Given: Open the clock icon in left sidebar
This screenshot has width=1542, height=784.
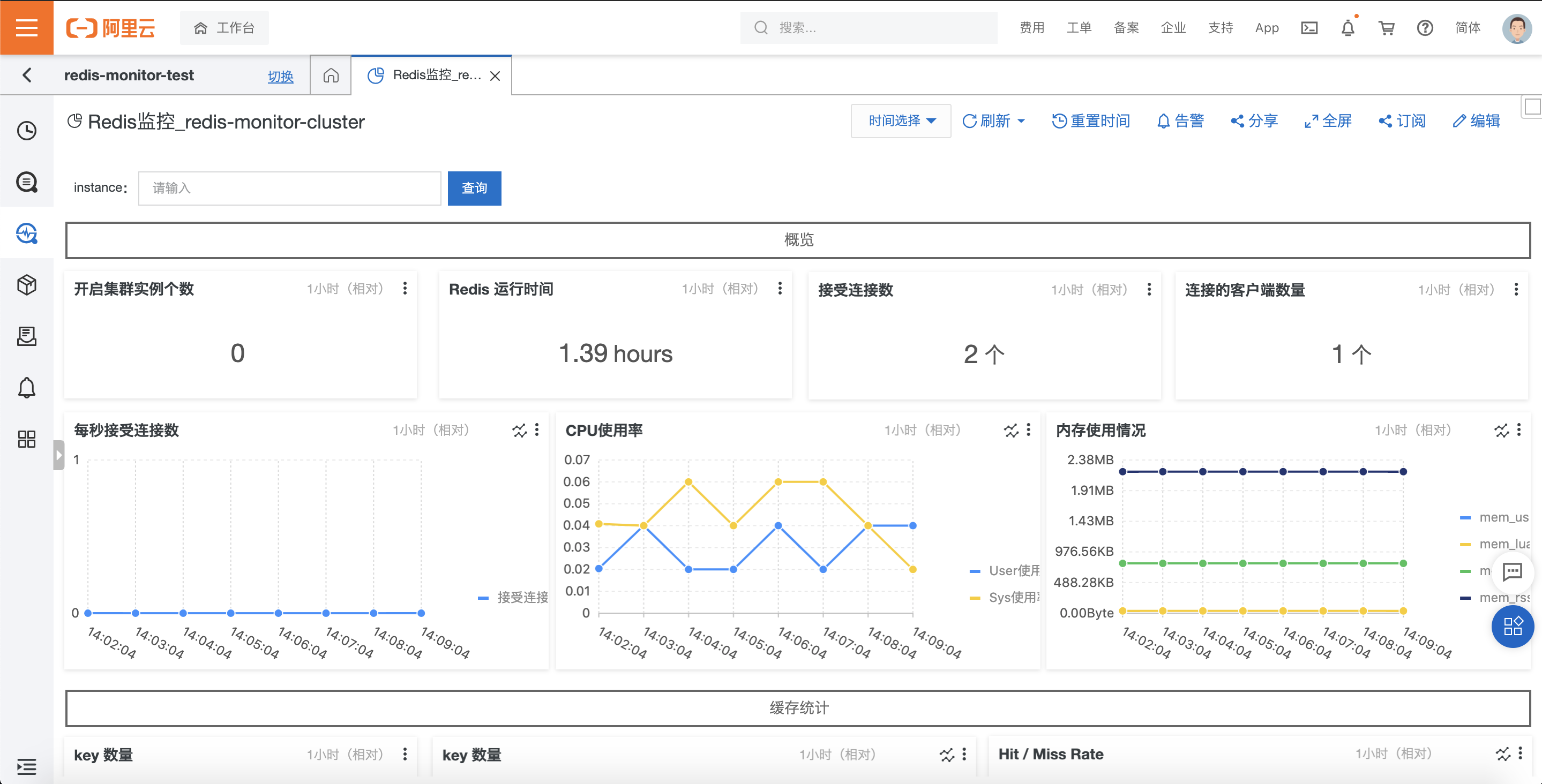Looking at the screenshot, I should [26, 131].
